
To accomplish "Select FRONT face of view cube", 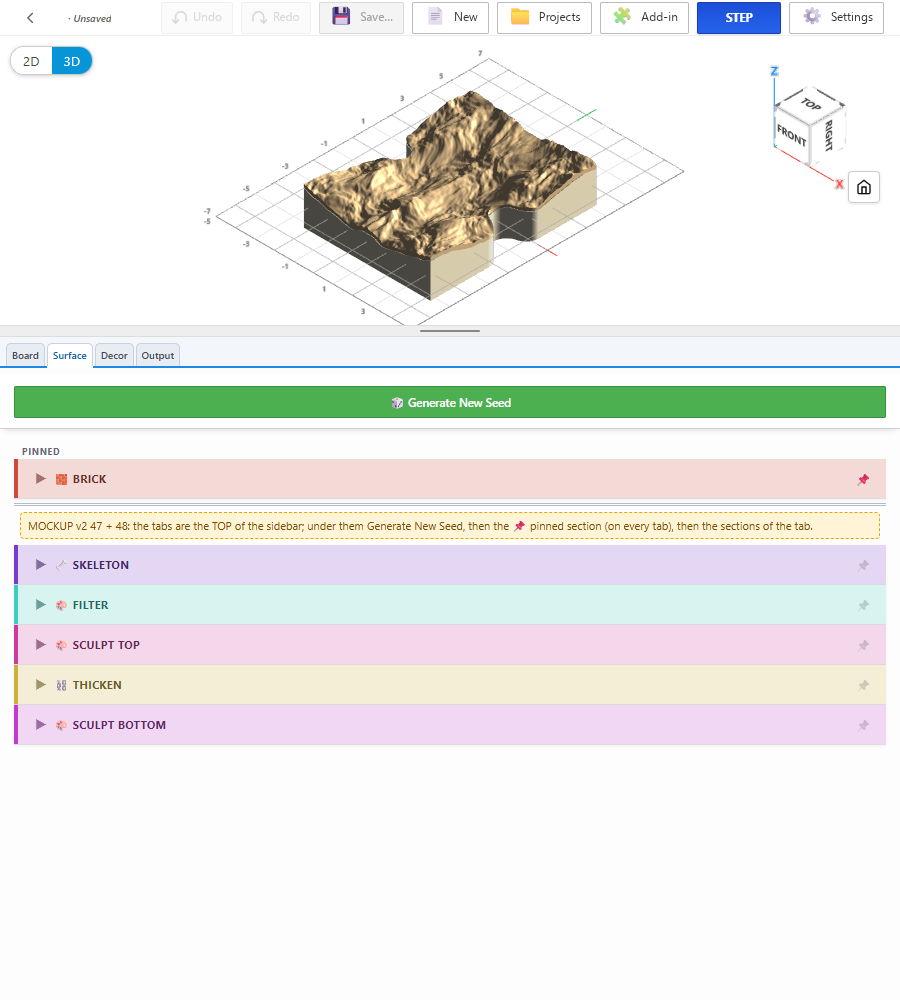I will [x=791, y=135].
